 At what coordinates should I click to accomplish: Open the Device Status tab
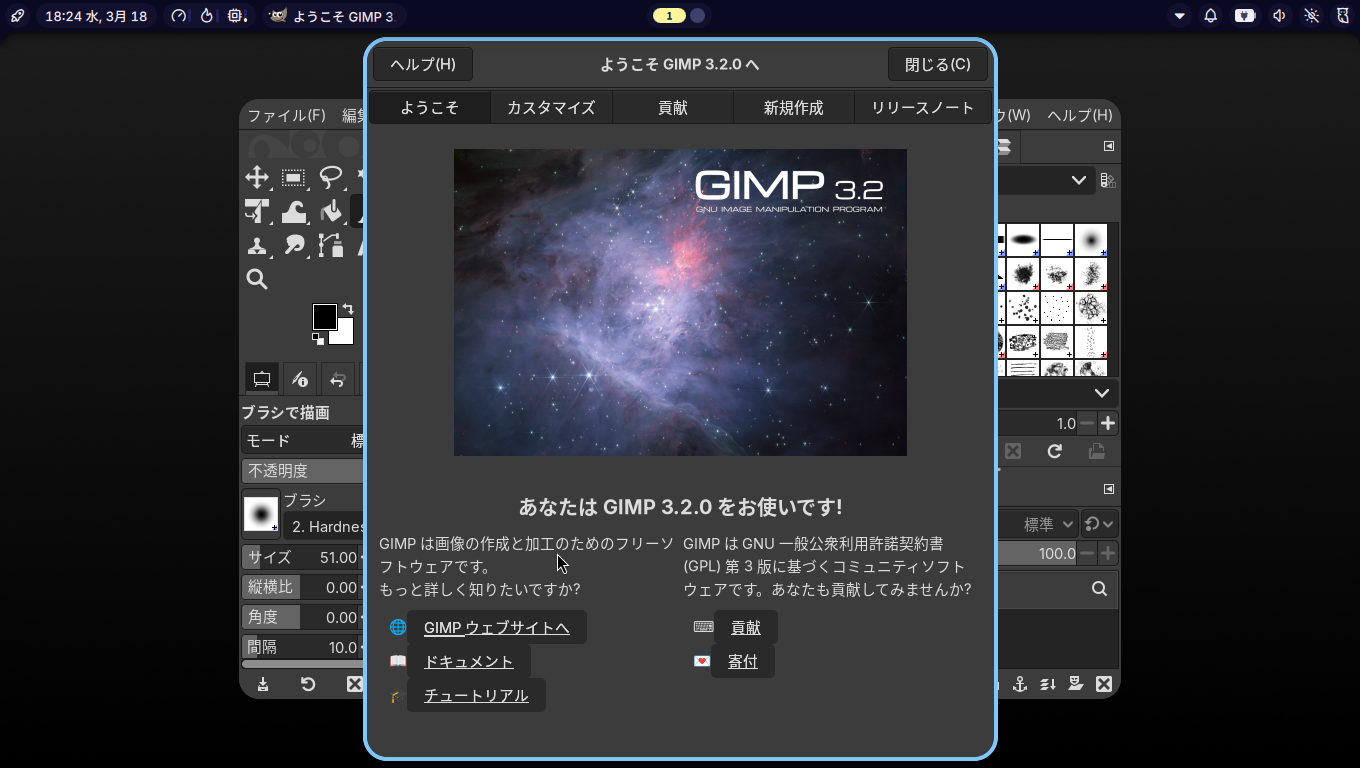(x=299, y=379)
